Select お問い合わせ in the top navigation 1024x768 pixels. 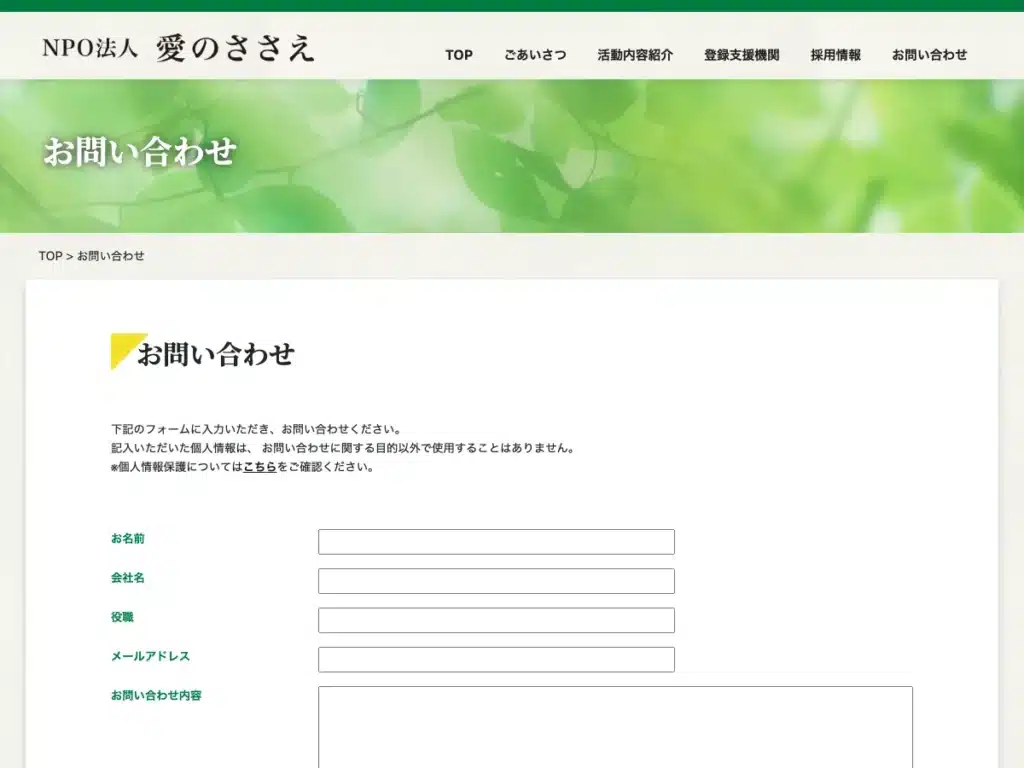click(x=929, y=55)
